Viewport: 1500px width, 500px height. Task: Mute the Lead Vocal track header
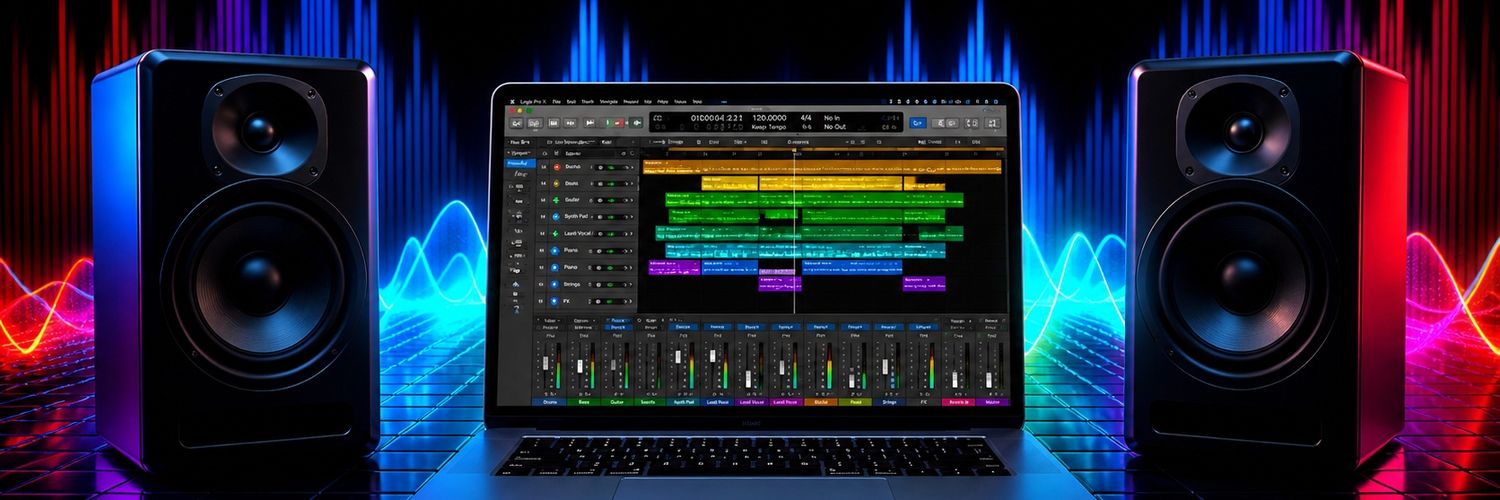[544, 234]
